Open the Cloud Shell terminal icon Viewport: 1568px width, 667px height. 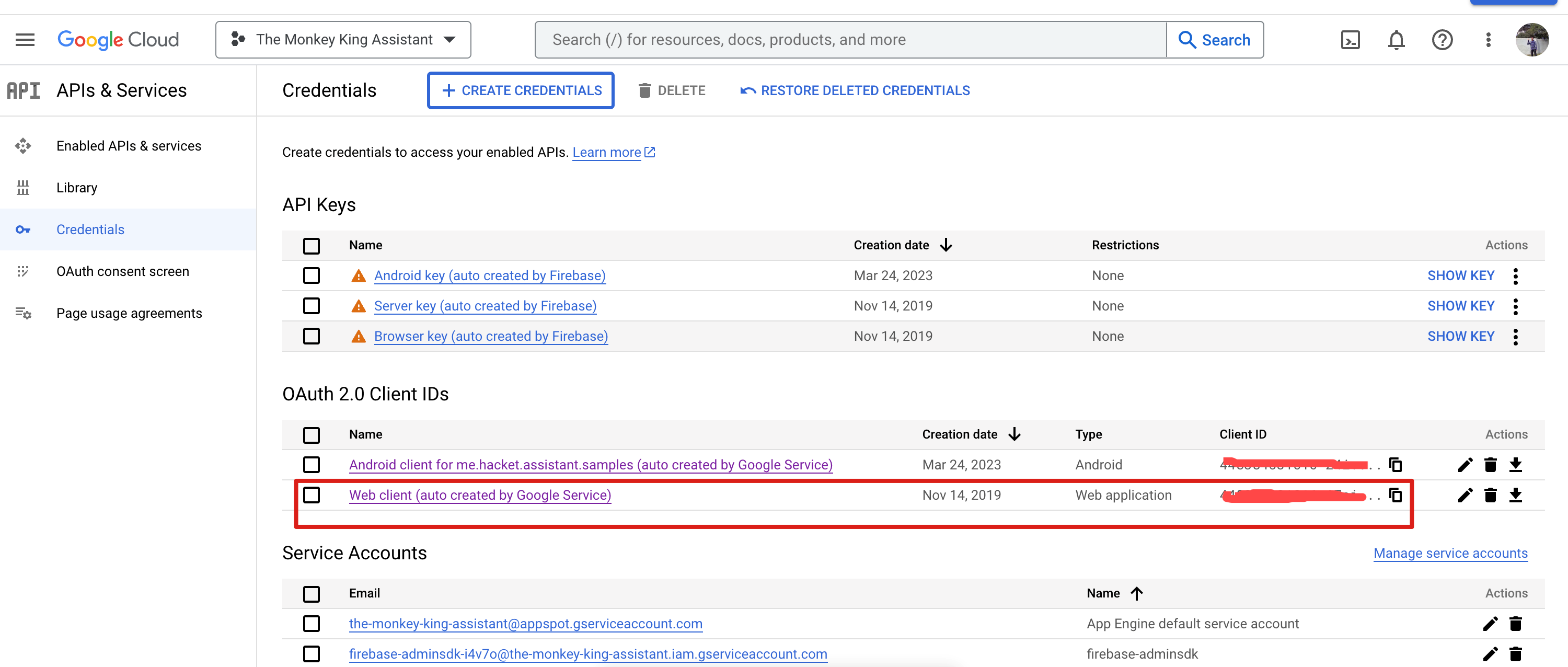pos(1350,40)
